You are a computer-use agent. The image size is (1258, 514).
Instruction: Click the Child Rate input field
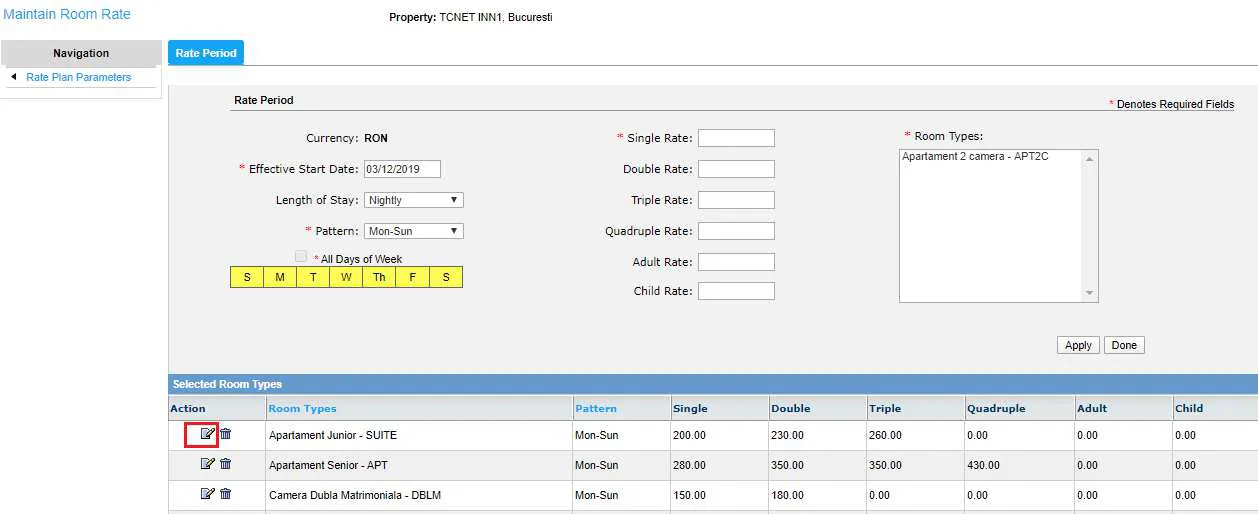736,291
